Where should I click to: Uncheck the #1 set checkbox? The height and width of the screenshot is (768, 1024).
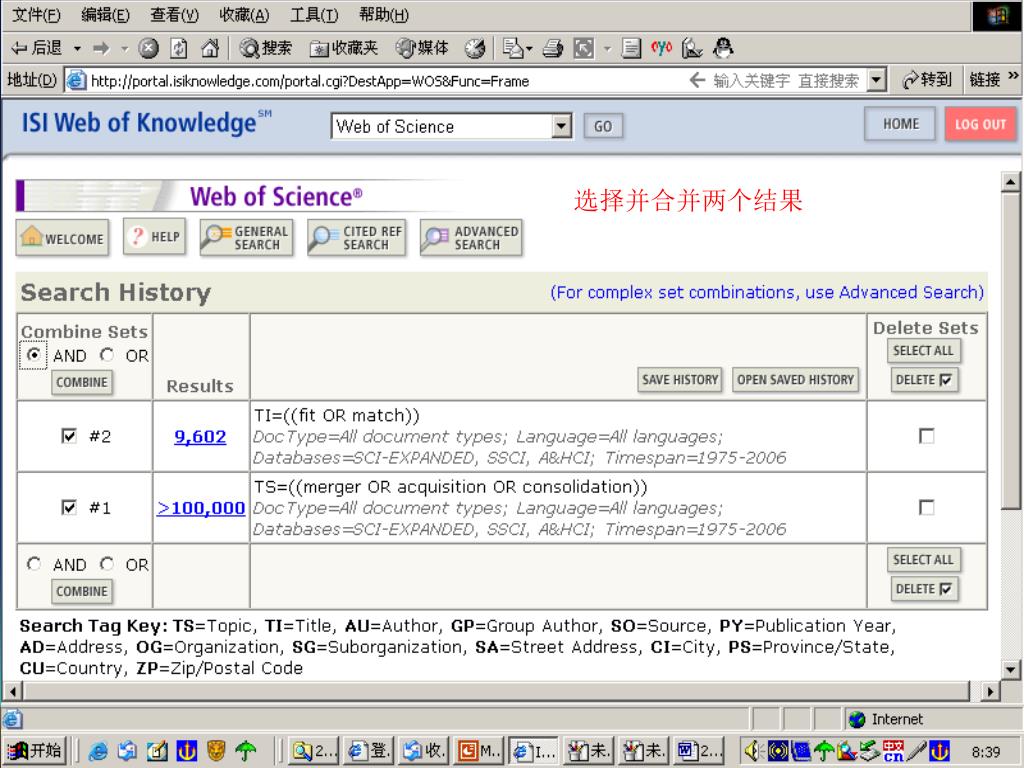point(69,507)
